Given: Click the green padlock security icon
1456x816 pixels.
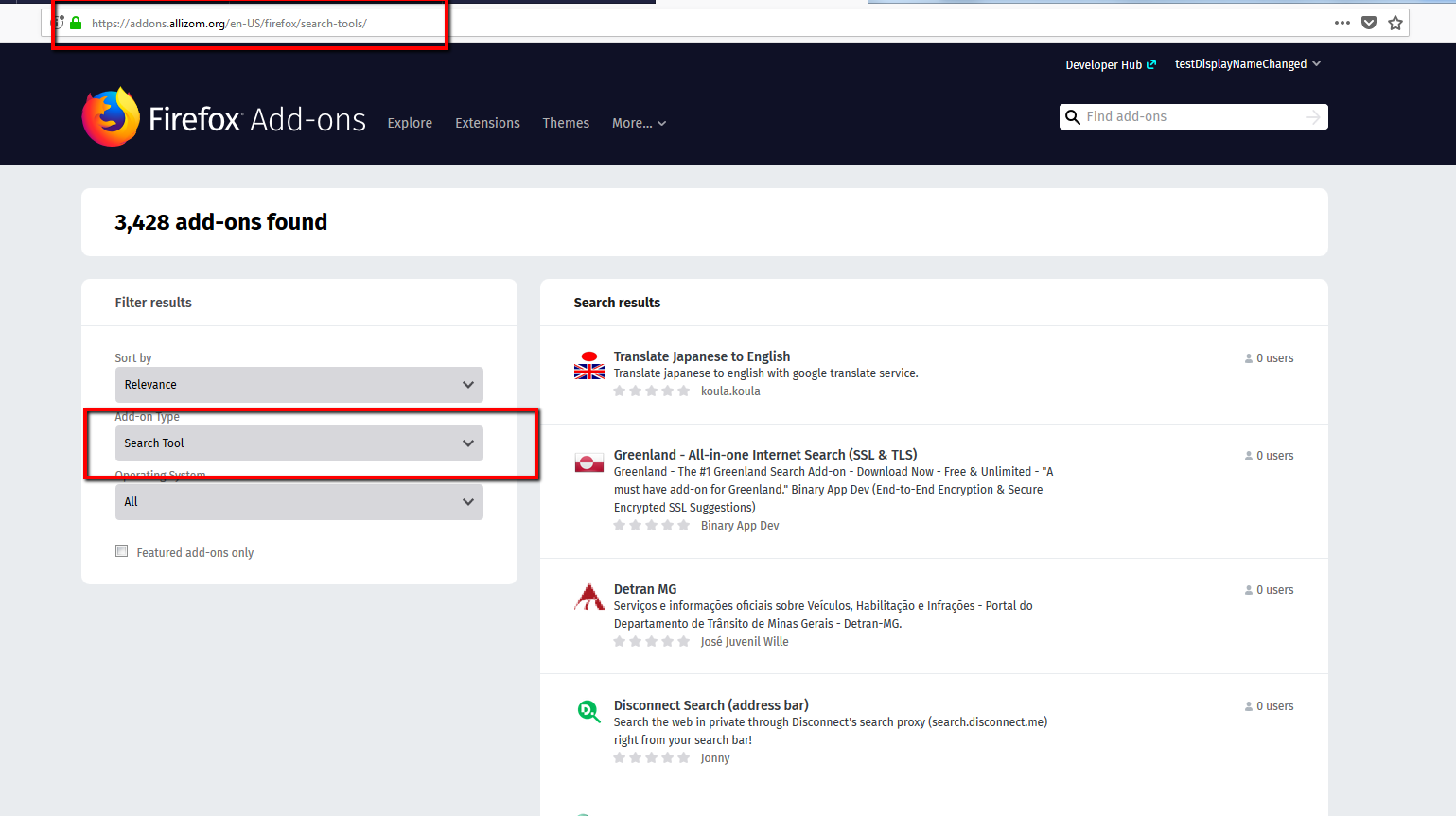Looking at the screenshot, I should 76,23.
